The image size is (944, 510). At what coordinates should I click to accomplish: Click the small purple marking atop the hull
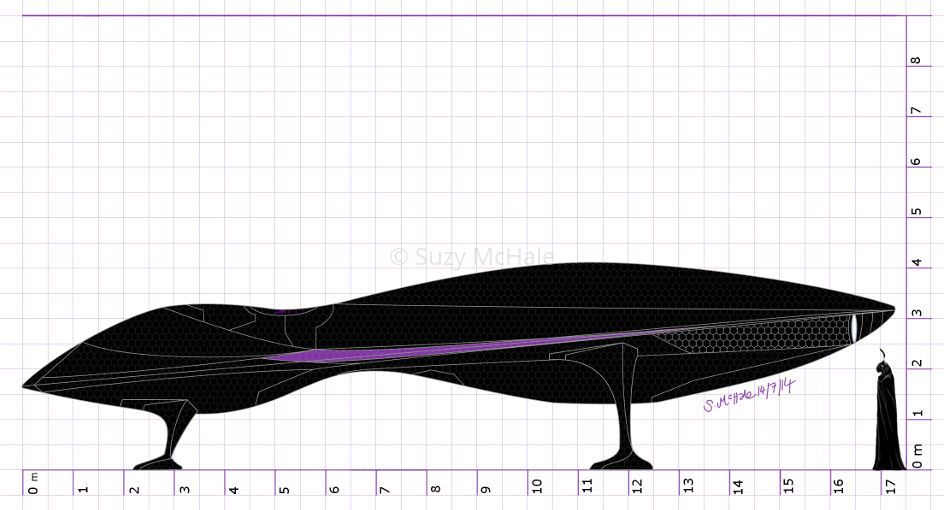(x=281, y=311)
